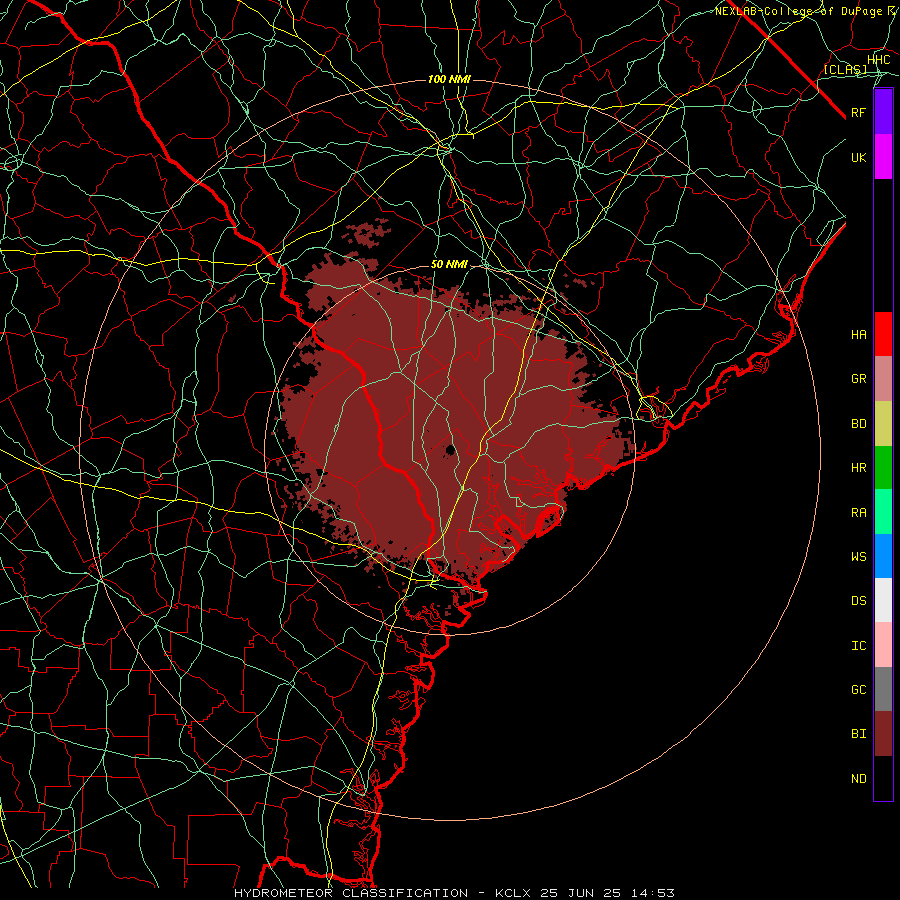Click the IC legend label
Image resolution: width=900 pixels, height=900 pixels.
859,646
